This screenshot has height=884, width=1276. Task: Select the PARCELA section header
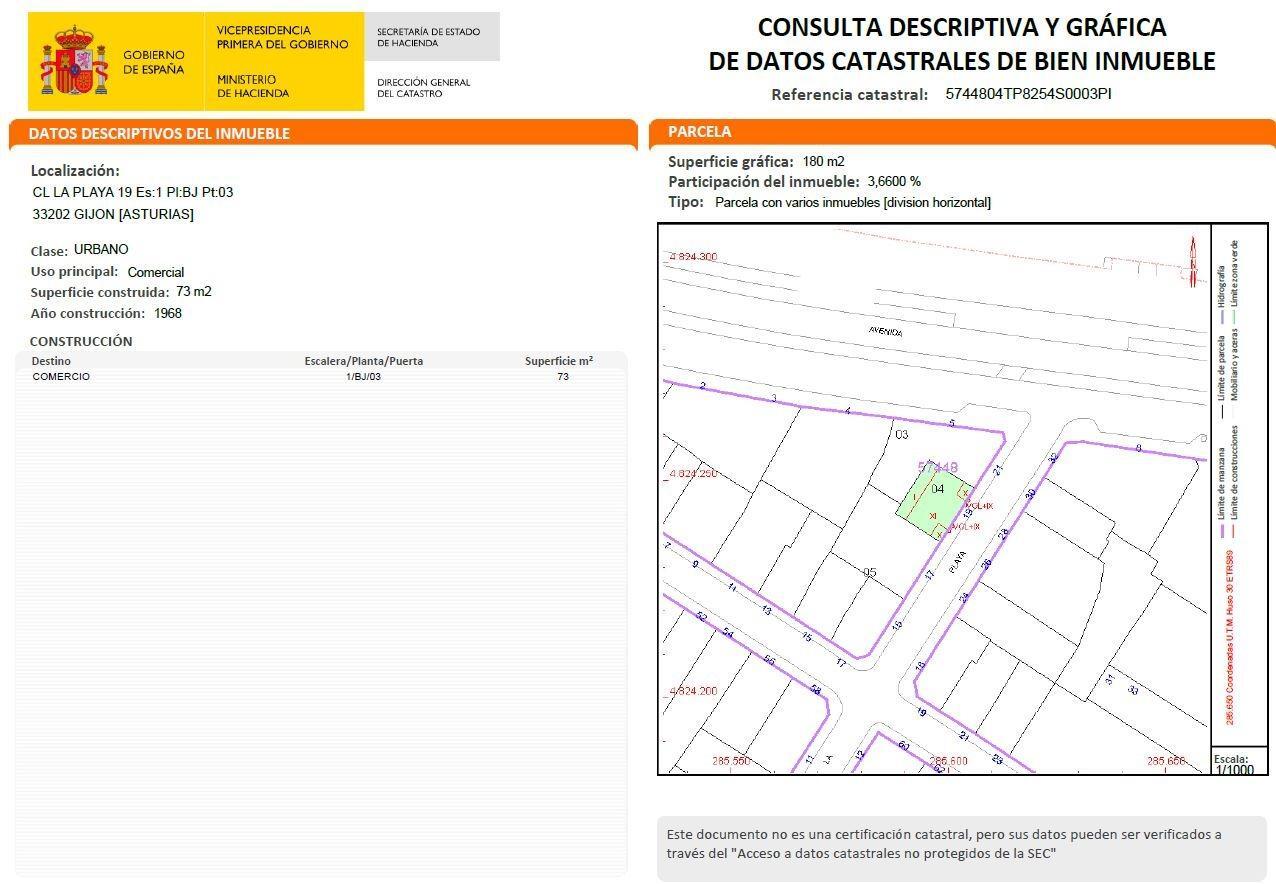point(699,132)
